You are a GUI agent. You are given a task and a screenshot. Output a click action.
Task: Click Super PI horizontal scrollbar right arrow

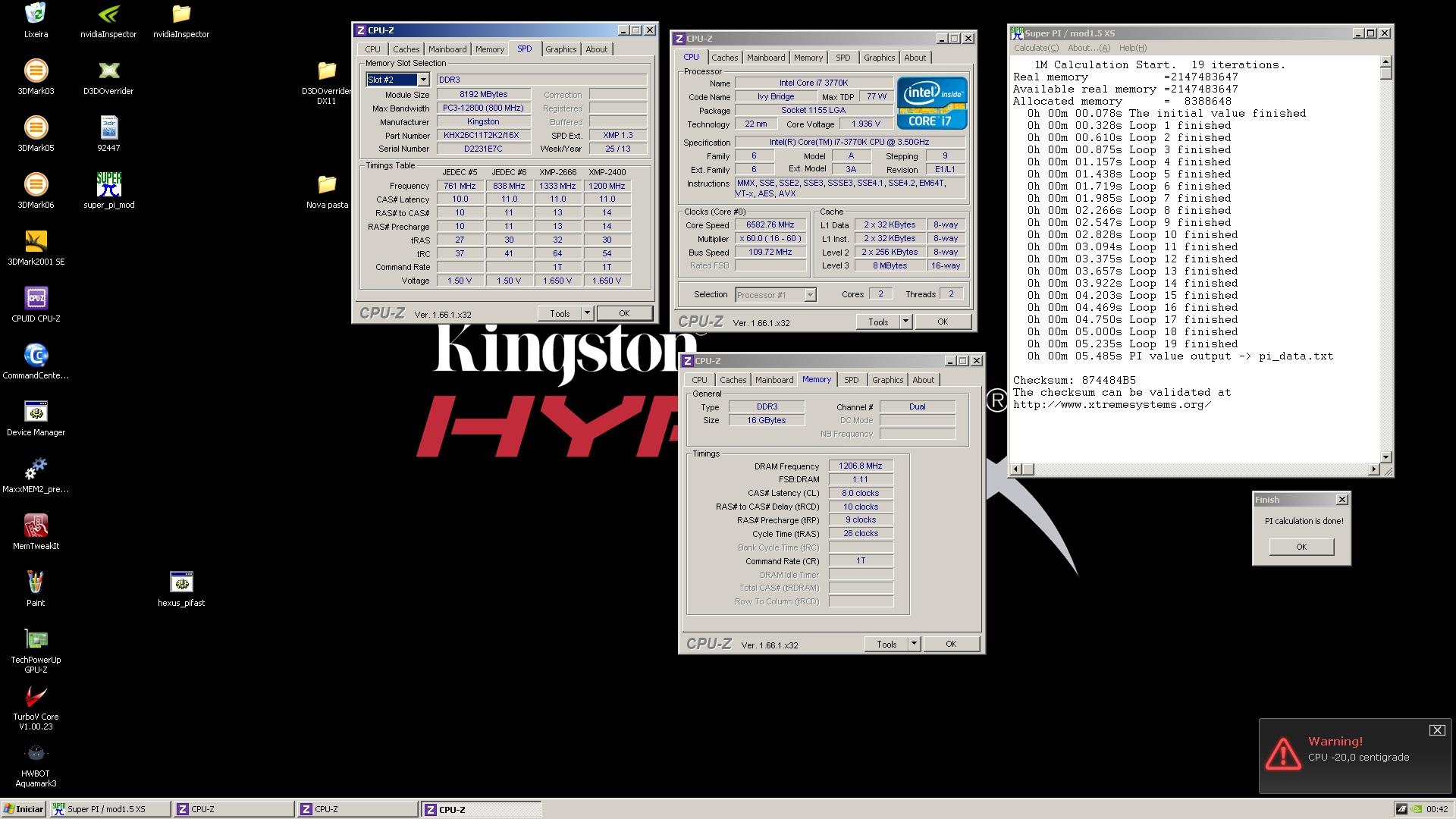pos(1373,469)
